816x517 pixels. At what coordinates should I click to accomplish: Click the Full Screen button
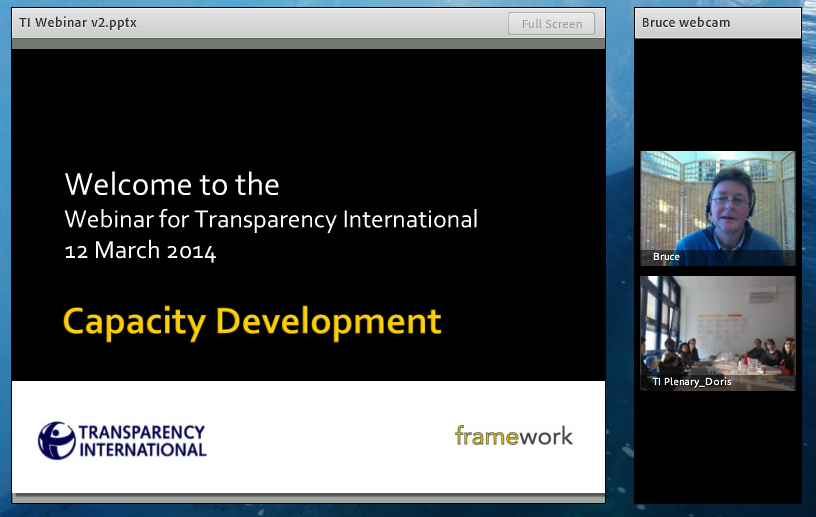click(x=551, y=24)
